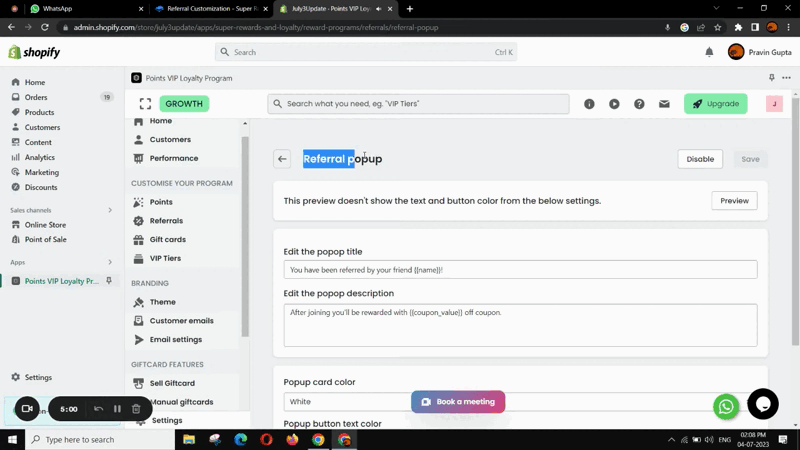Click the play video tutorial icon

tap(614, 104)
